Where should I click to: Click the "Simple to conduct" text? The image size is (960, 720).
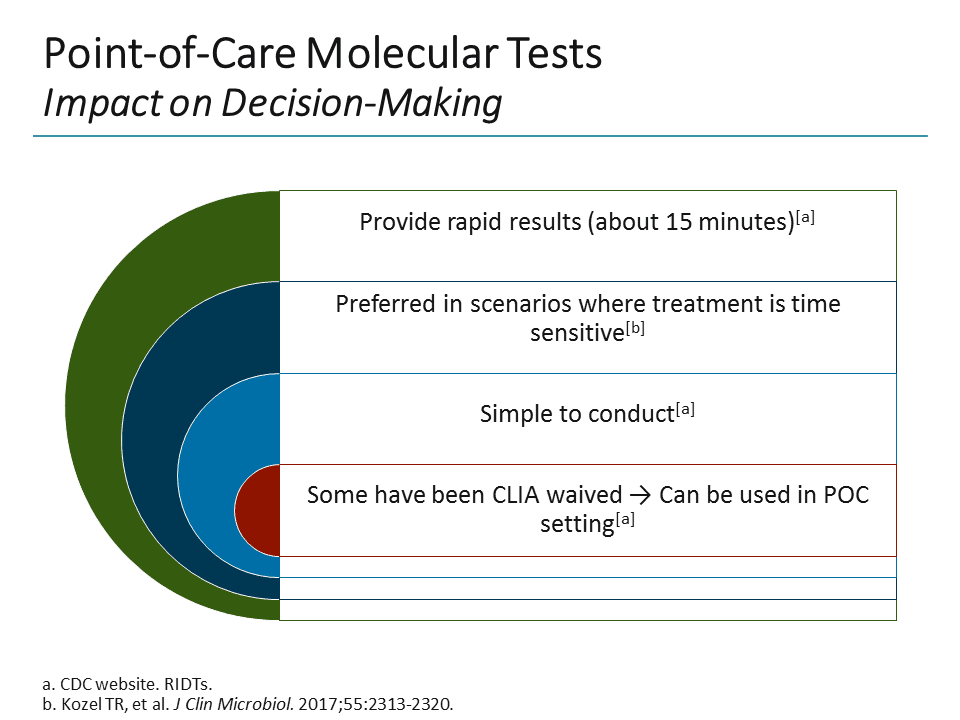pyautogui.click(x=574, y=413)
